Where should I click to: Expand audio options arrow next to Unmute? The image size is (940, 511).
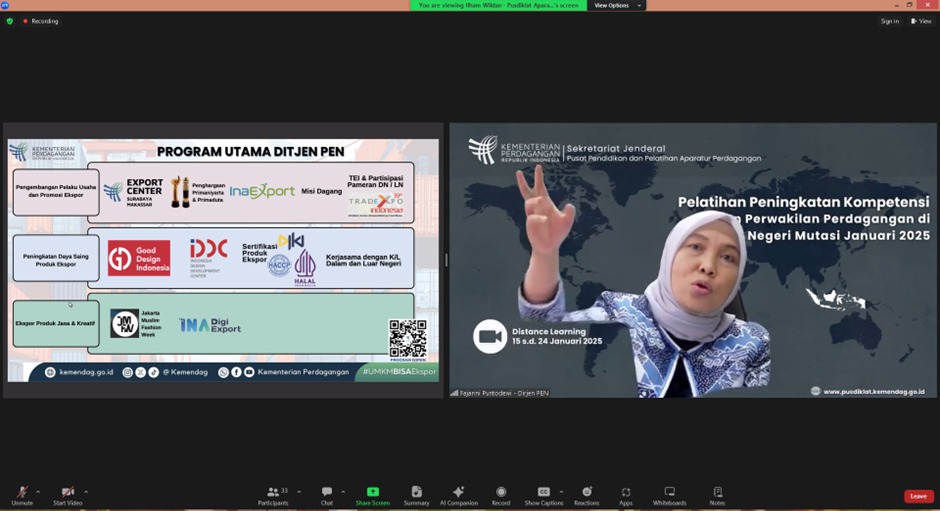coord(38,492)
